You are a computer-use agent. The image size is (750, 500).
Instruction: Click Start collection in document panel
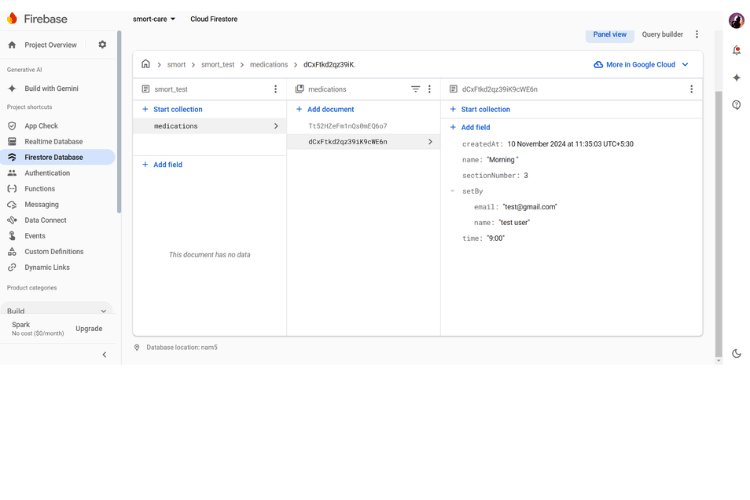[x=480, y=109]
